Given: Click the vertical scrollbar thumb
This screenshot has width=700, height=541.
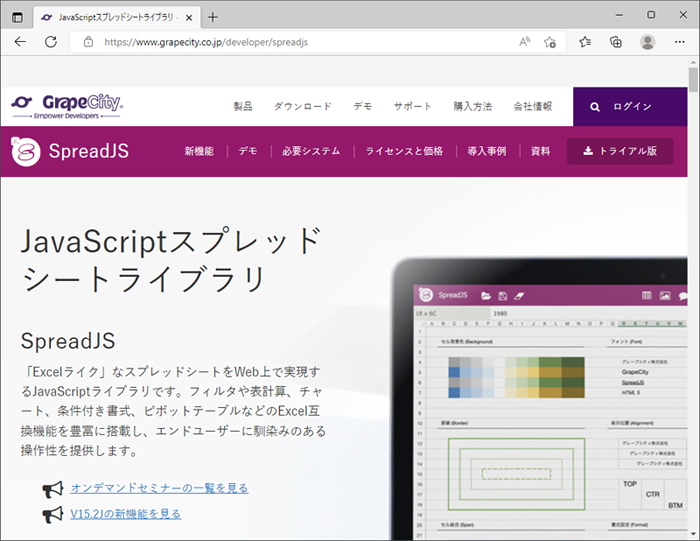Looking at the screenshot, I should click(693, 79).
